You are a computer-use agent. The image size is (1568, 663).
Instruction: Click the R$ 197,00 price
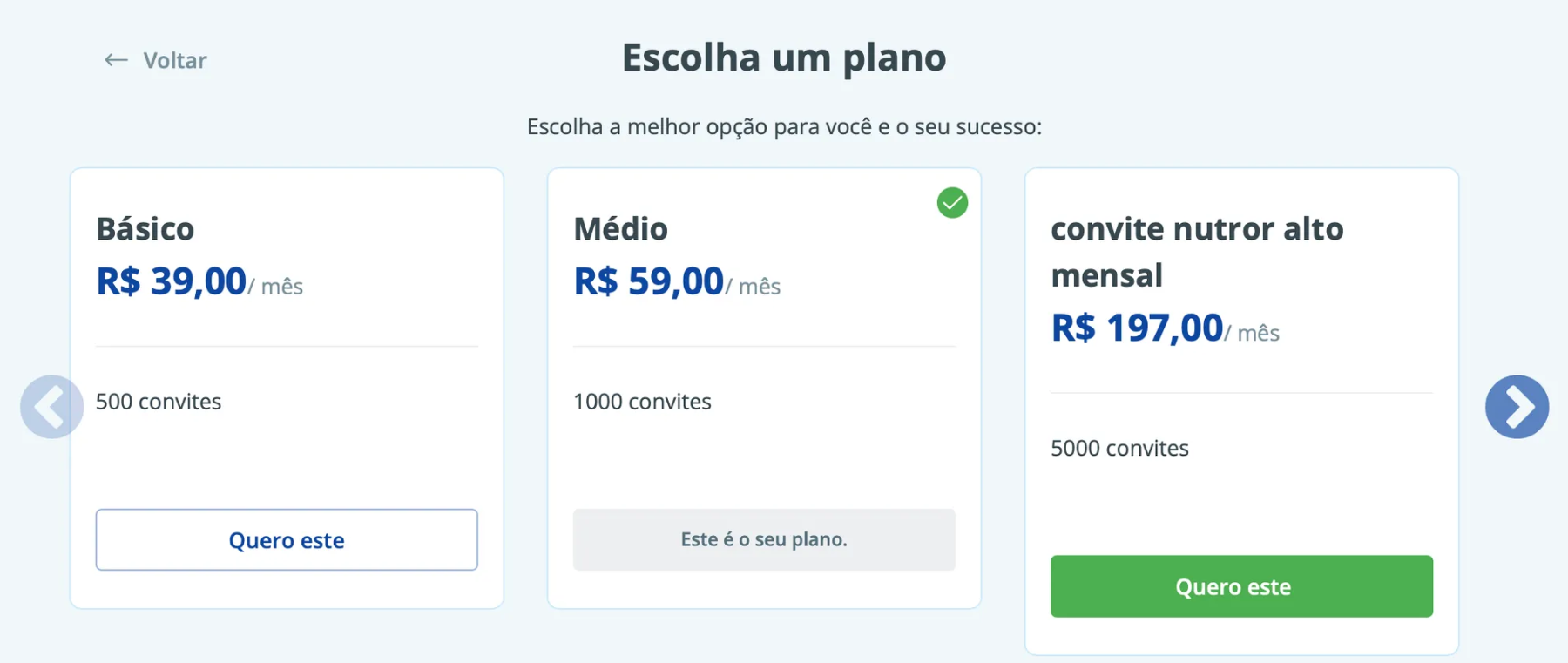point(1137,328)
